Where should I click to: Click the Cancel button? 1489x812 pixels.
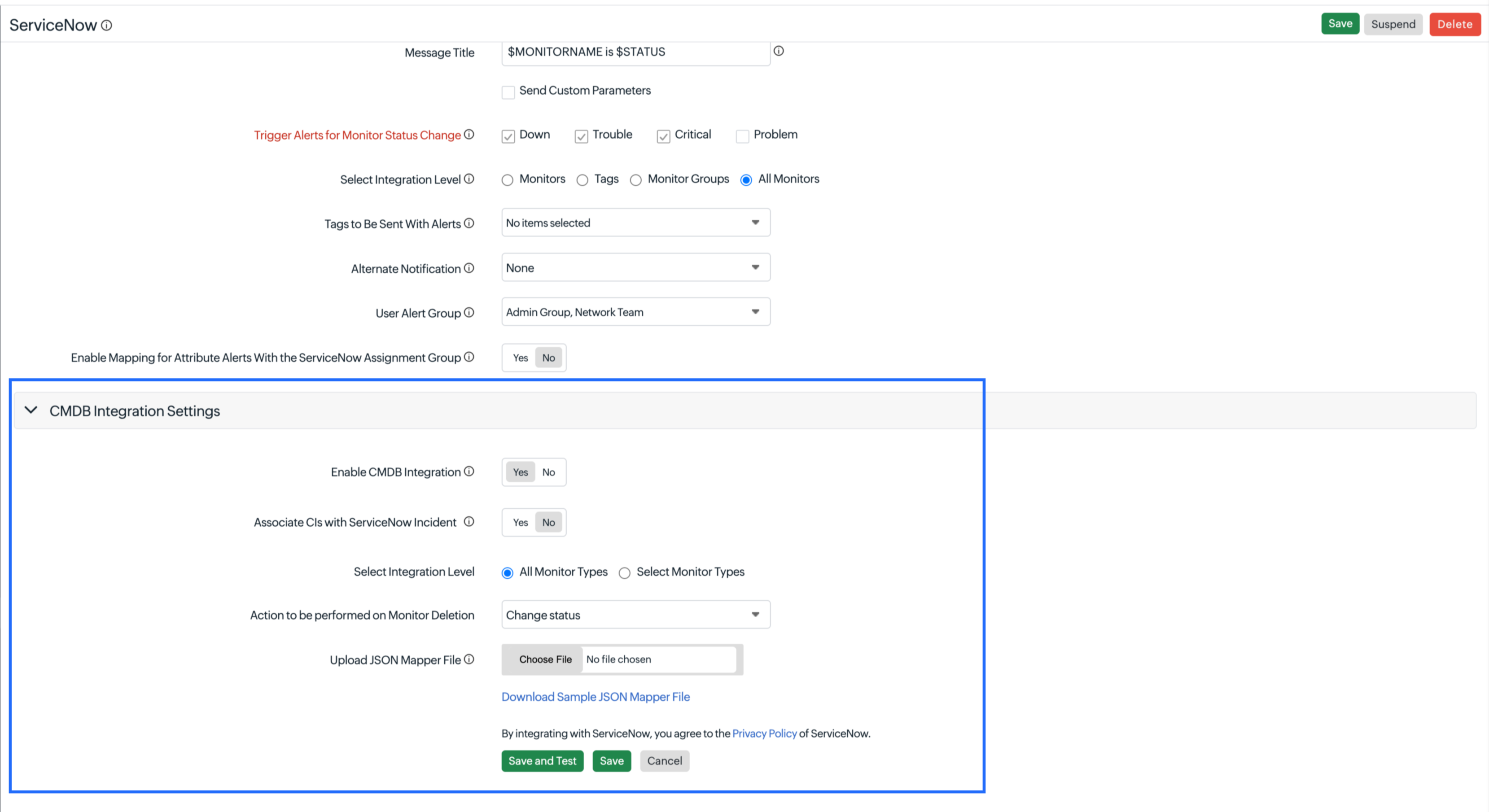tap(665, 761)
